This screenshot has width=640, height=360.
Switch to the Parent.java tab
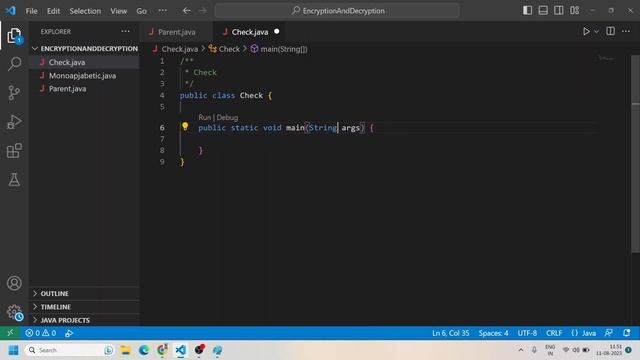176,32
